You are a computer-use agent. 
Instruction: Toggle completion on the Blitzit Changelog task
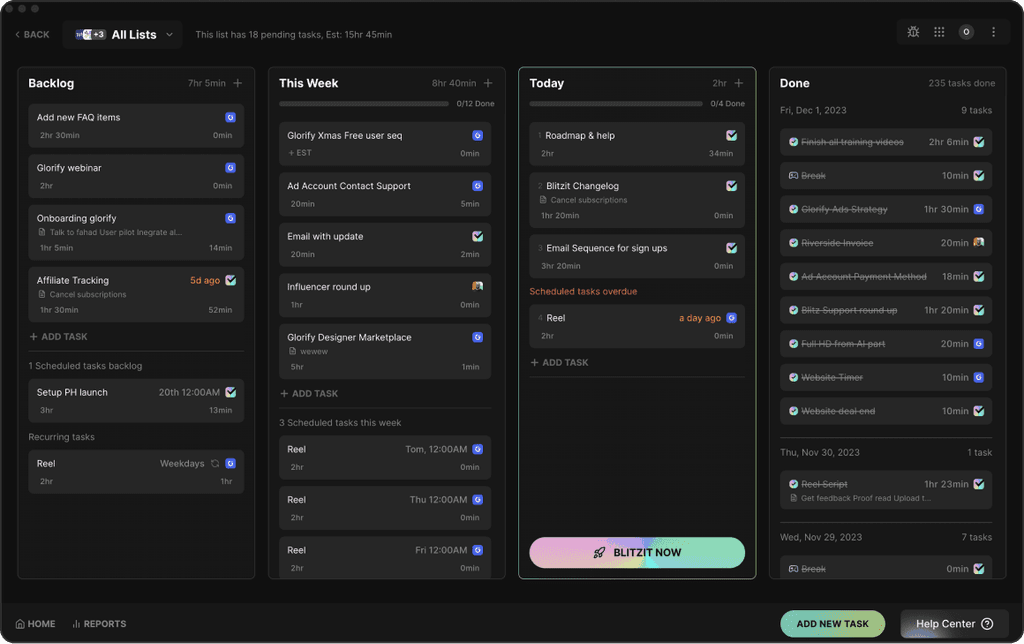(731, 185)
